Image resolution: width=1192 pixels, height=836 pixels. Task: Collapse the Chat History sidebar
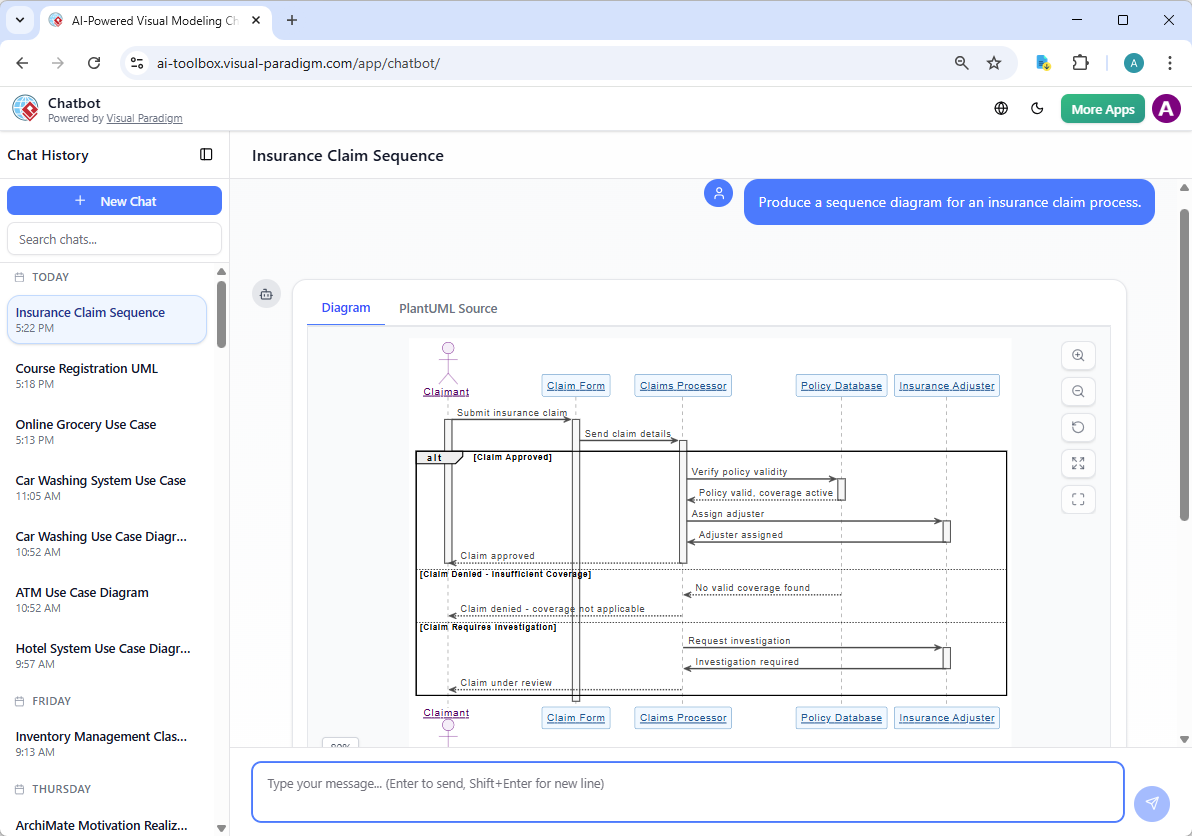[206, 155]
